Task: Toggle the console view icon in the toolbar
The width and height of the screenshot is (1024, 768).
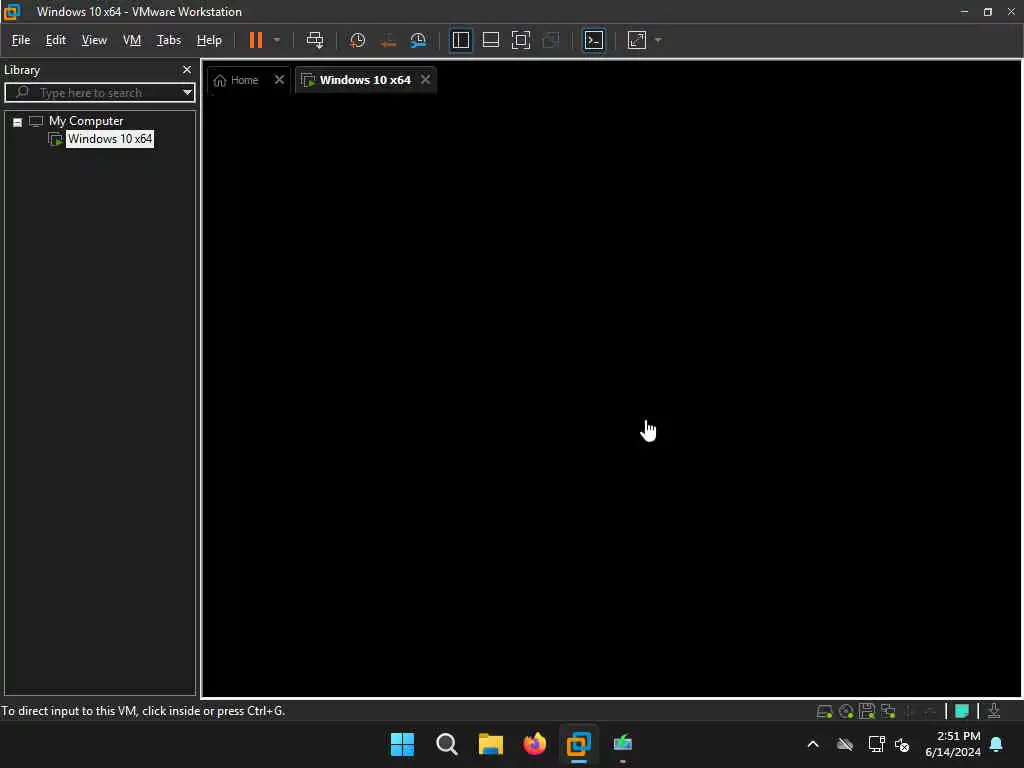Action: point(594,40)
